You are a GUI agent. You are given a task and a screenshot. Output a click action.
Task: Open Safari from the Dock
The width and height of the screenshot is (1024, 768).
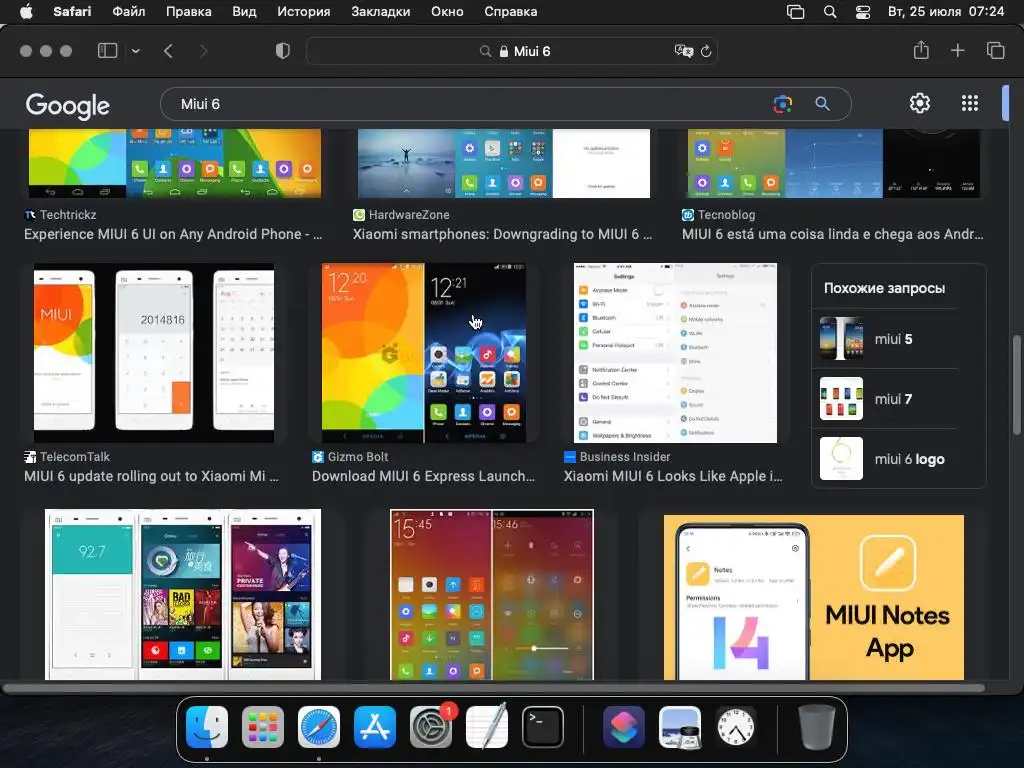pos(319,727)
